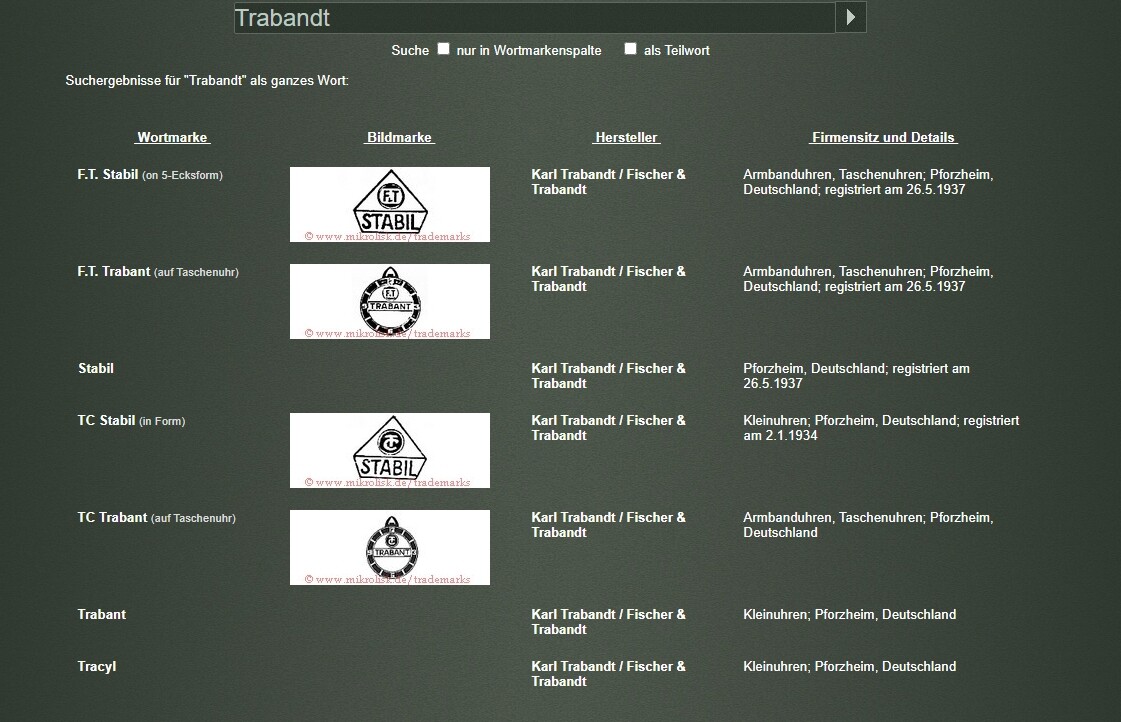The height and width of the screenshot is (722, 1121).
Task: Open the TC Trabant pocket watch trademark image
Action: point(390,548)
